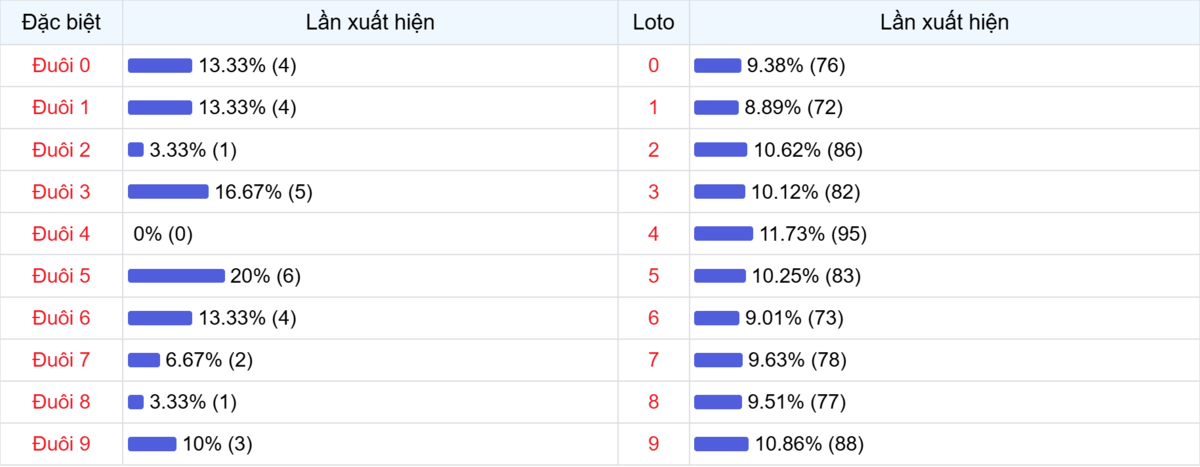Click Loto number 0
Viewport: 1200px width, 467px height.
(x=653, y=65)
